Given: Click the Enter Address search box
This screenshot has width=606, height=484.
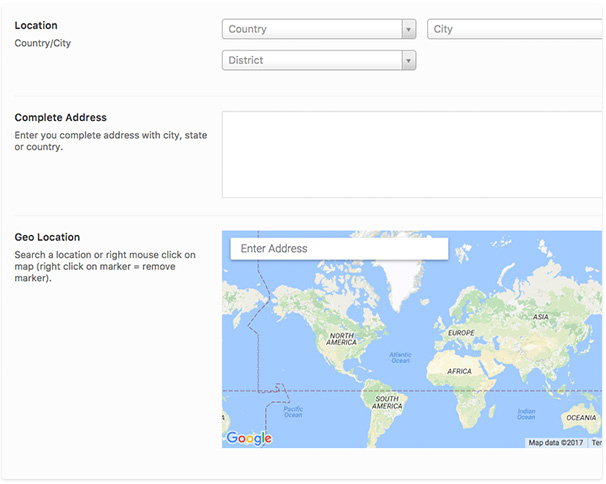Looking at the screenshot, I should coord(339,248).
